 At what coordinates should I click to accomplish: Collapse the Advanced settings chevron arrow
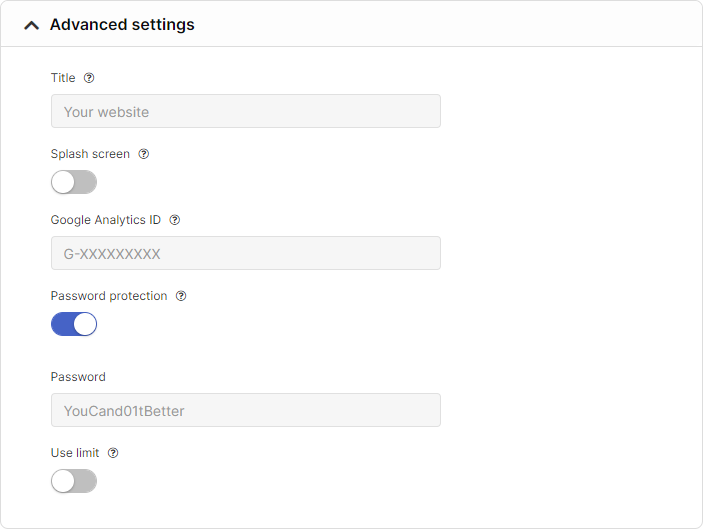[x=32, y=25]
